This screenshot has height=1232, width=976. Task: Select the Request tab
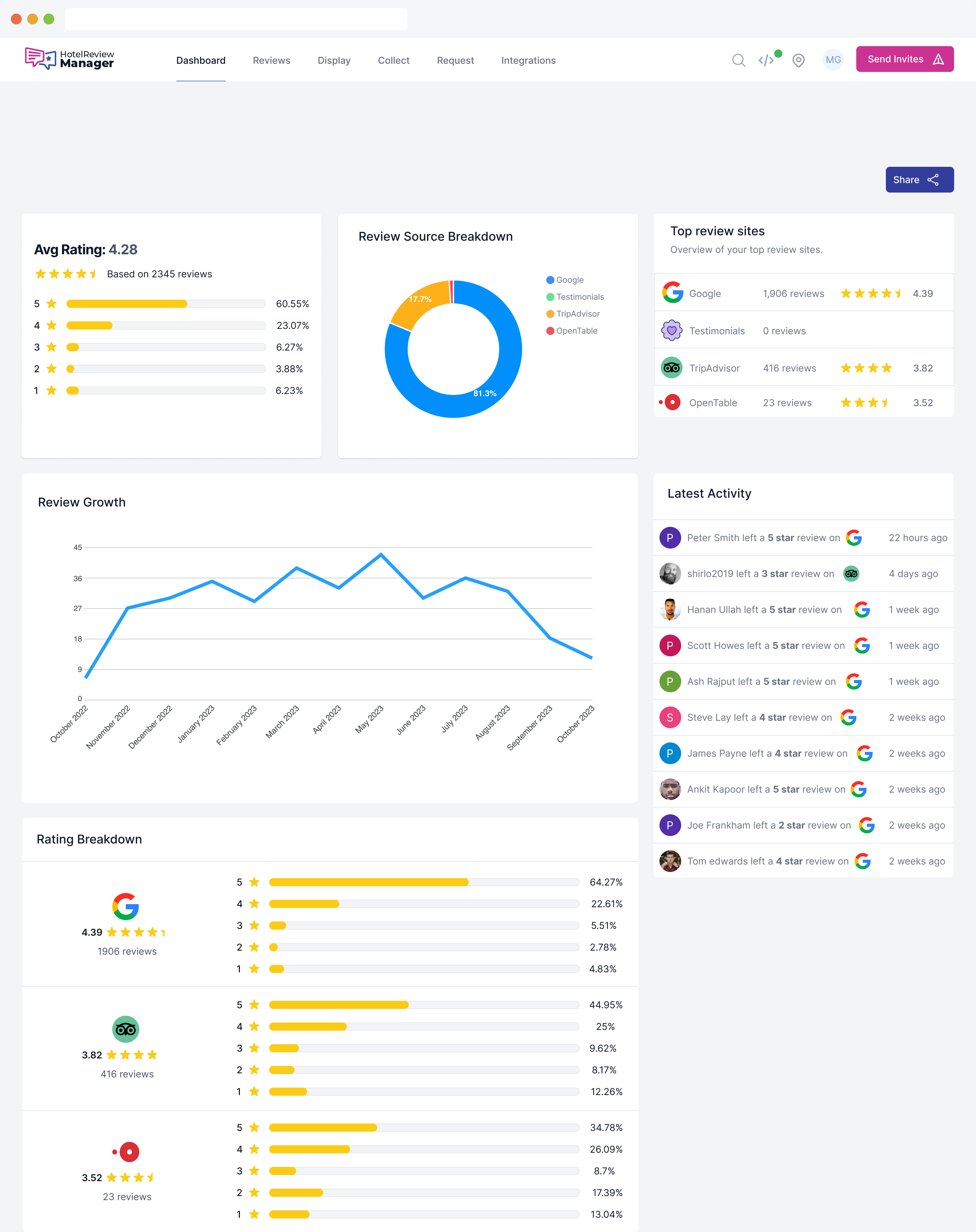[x=455, y=61]
